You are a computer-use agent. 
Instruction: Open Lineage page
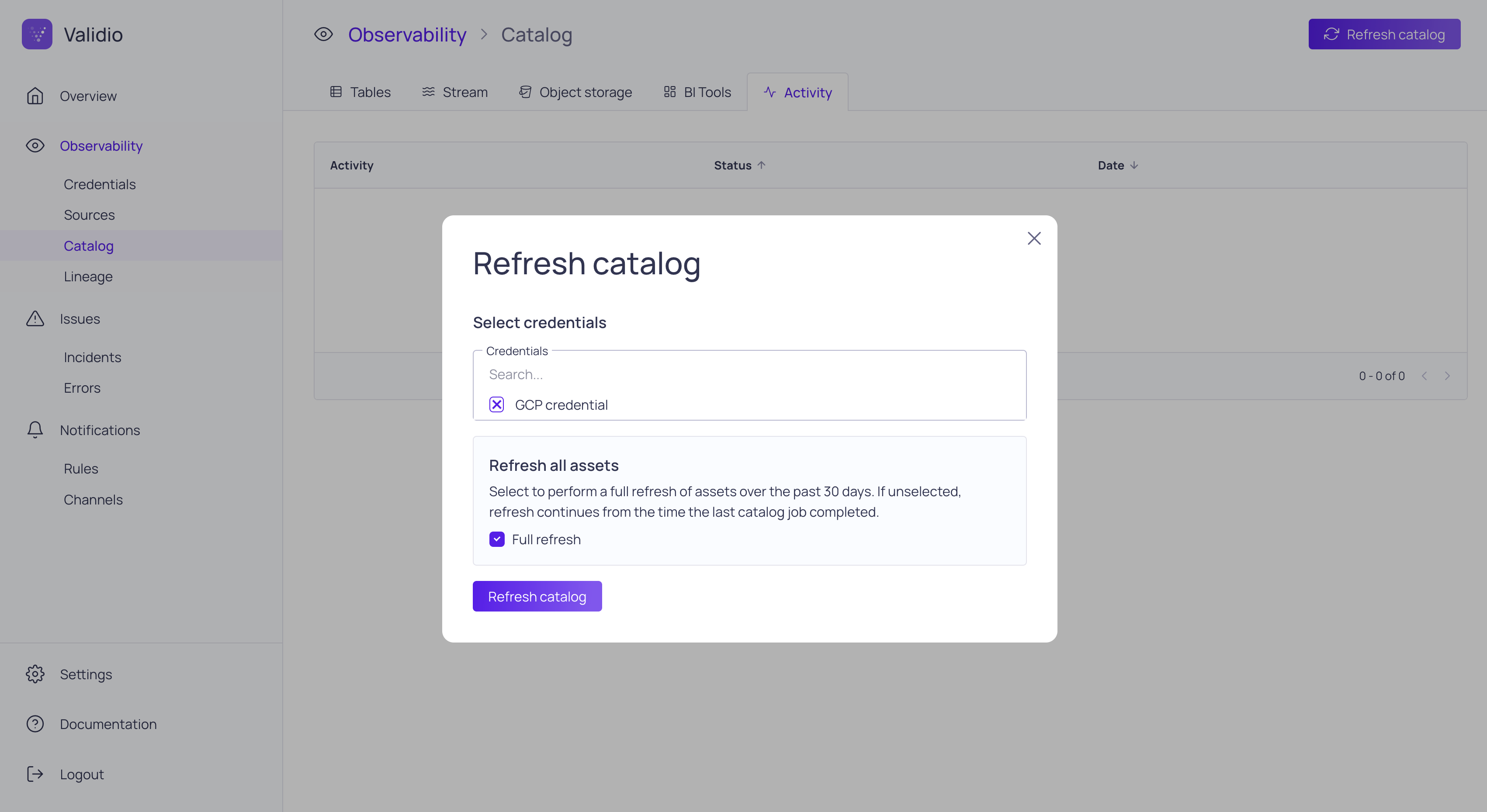coord(88,276)
